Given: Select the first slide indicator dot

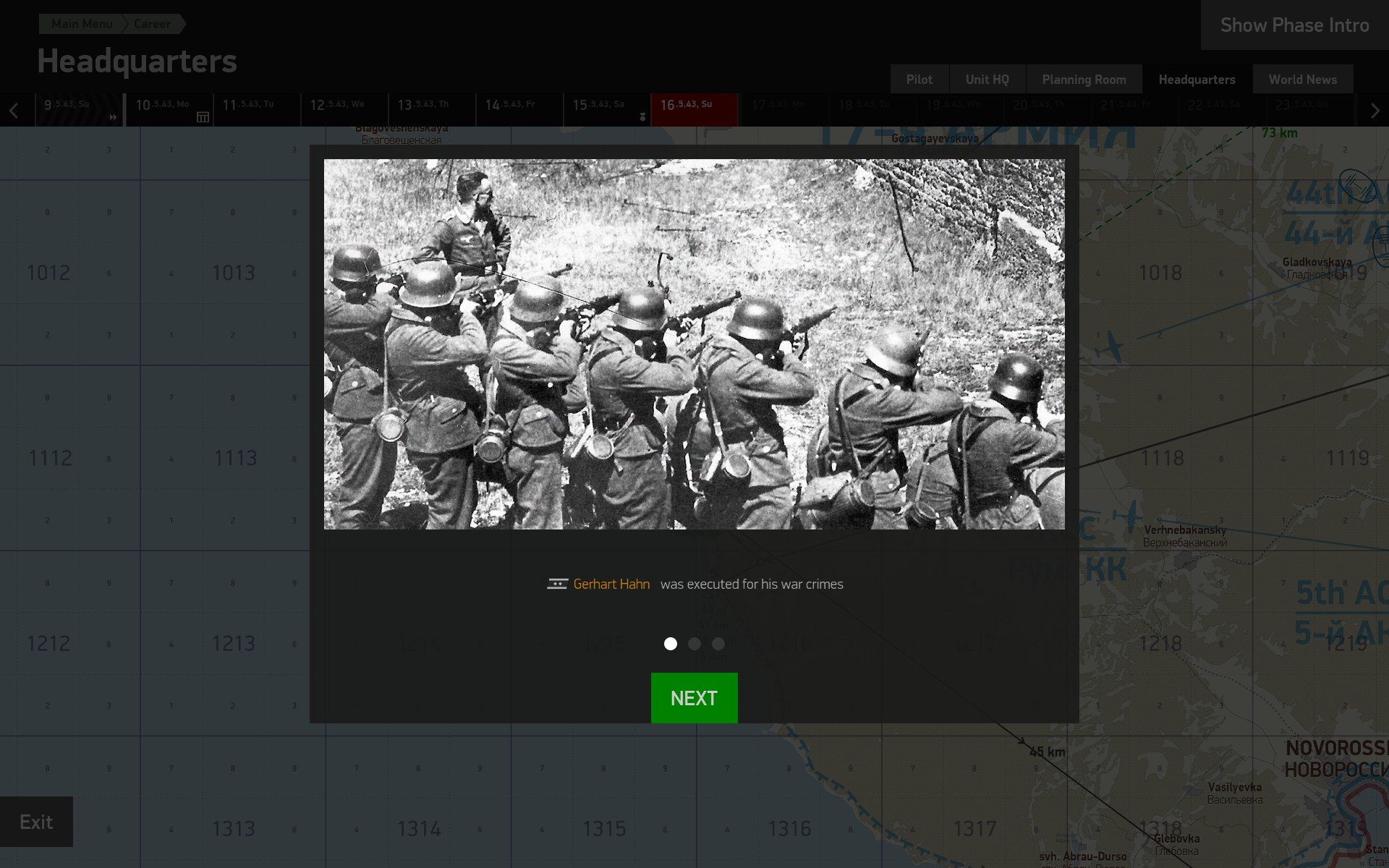Looking at the screenshot, I should click(x=671, y=644).
